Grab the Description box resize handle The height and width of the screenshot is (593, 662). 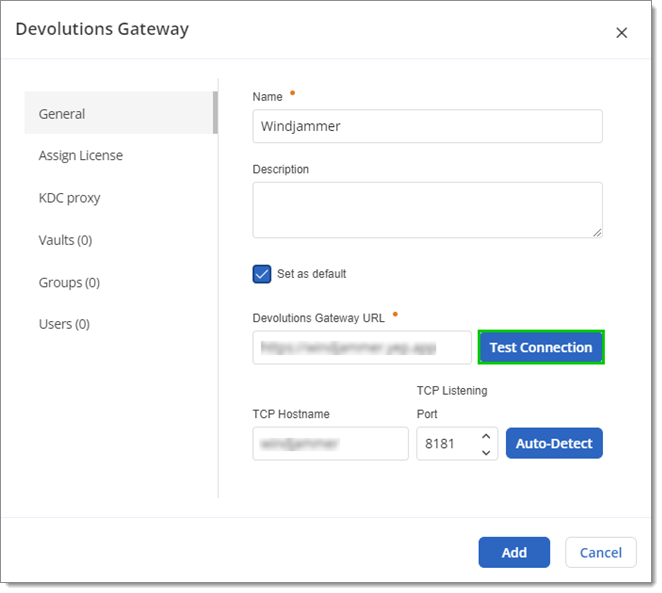point(597,233)
